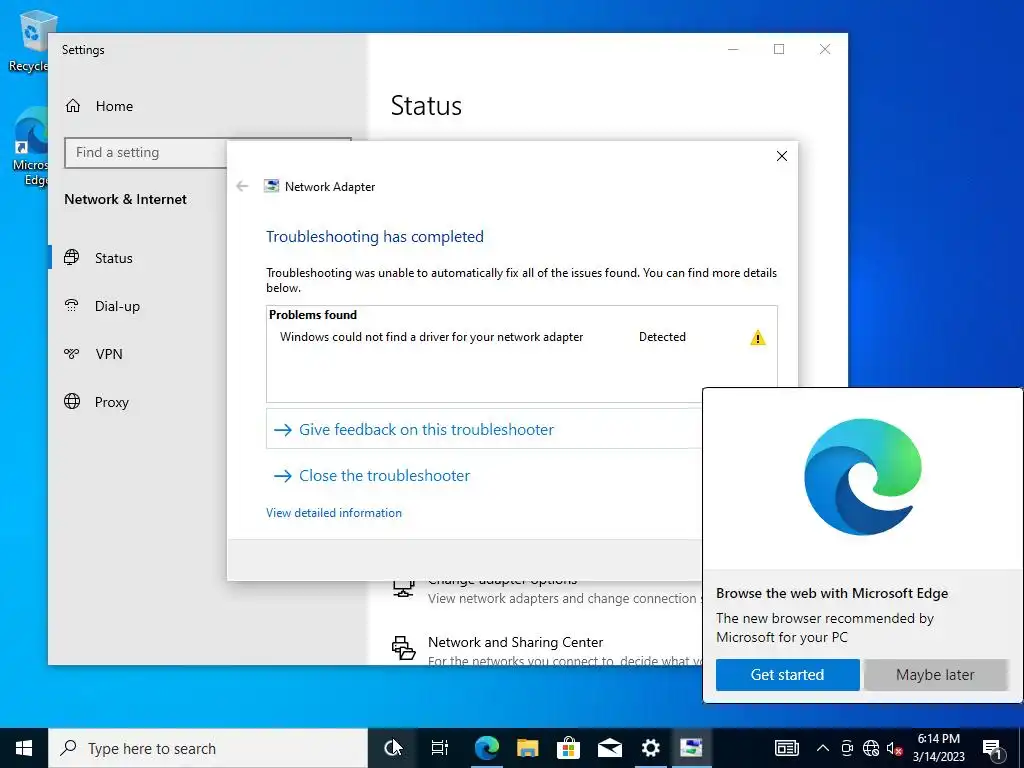Click the Change adapter options monitor icon
This screenshot has width=1024, height=768.
(403, 588)
